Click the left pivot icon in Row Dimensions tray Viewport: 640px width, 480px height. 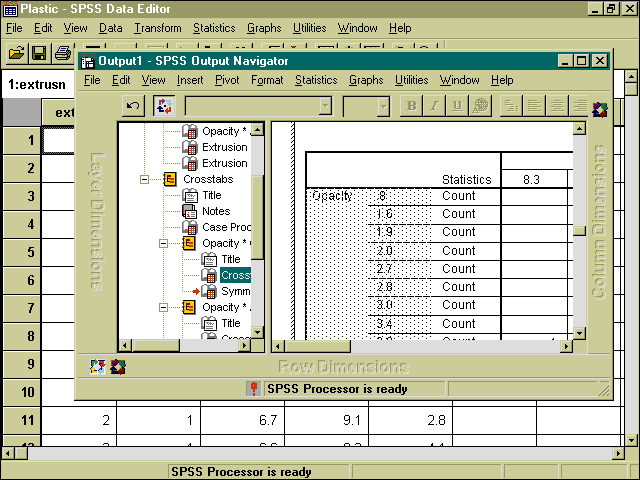(99, 367)
